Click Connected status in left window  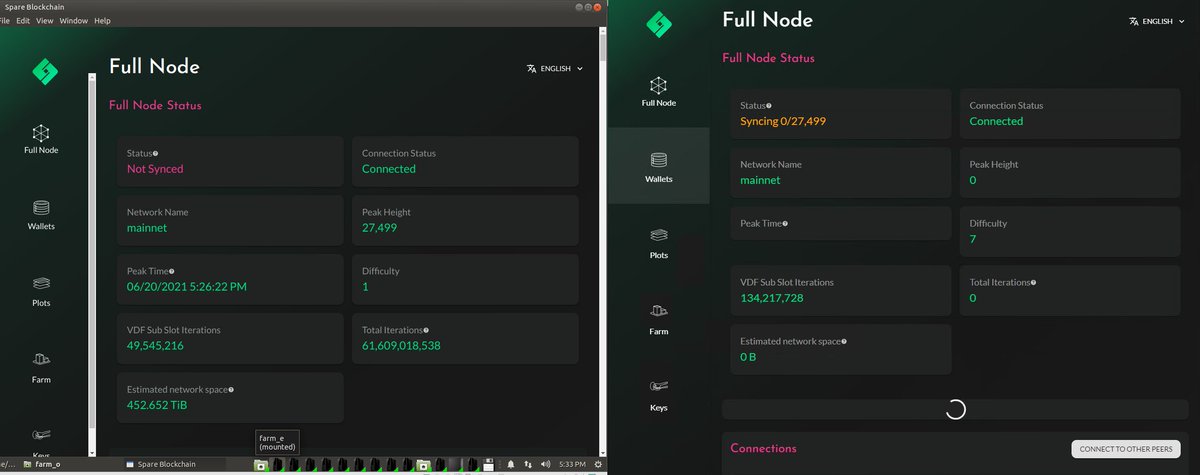tap(389, 169)
